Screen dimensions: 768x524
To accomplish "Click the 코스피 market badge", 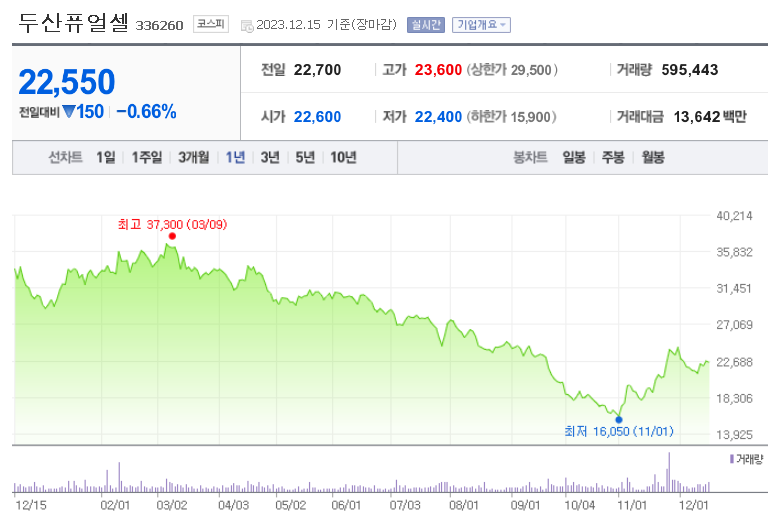I will 211,24.
